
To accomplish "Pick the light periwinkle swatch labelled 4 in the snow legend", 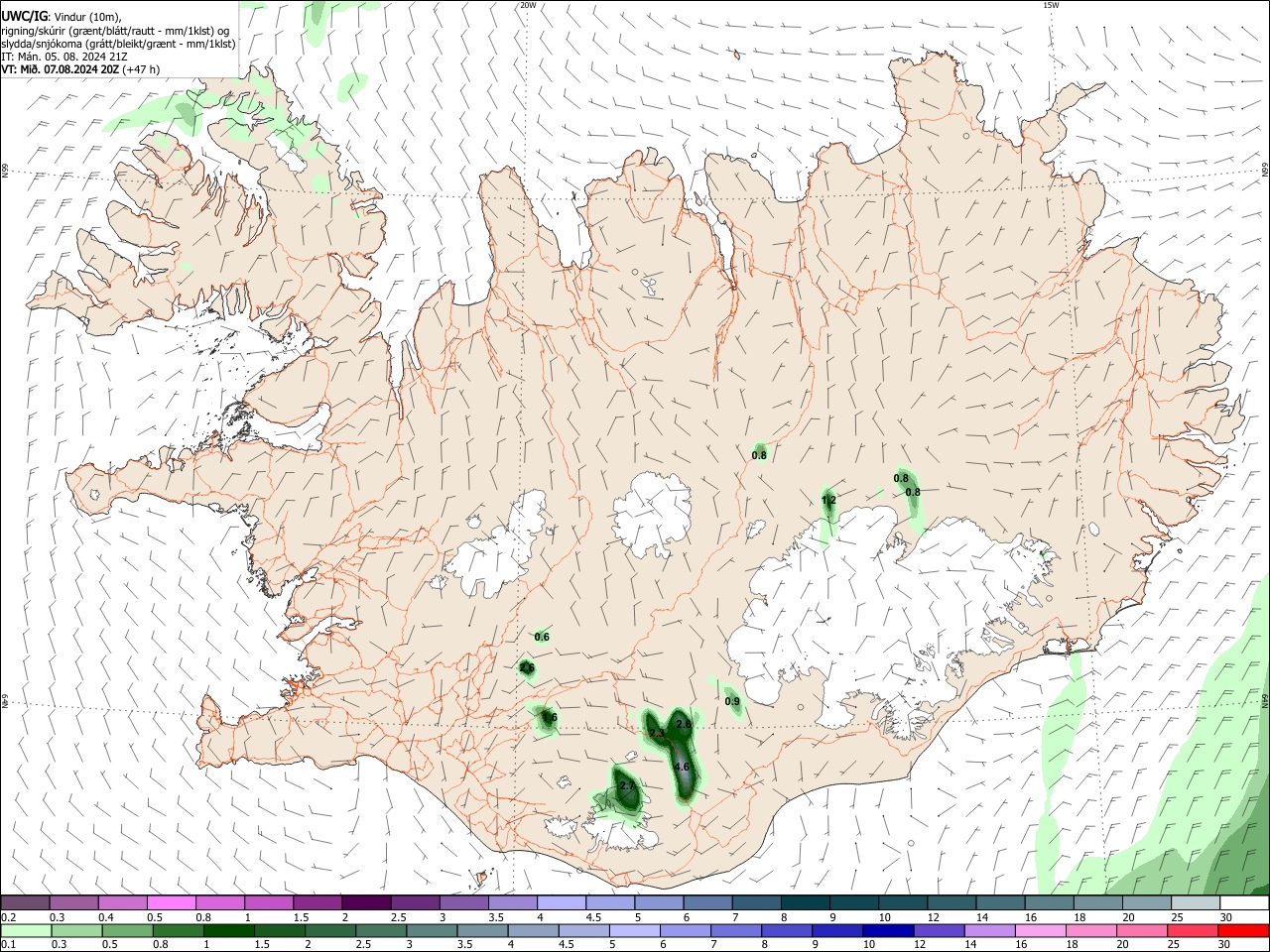I will [x=562, y=903].
